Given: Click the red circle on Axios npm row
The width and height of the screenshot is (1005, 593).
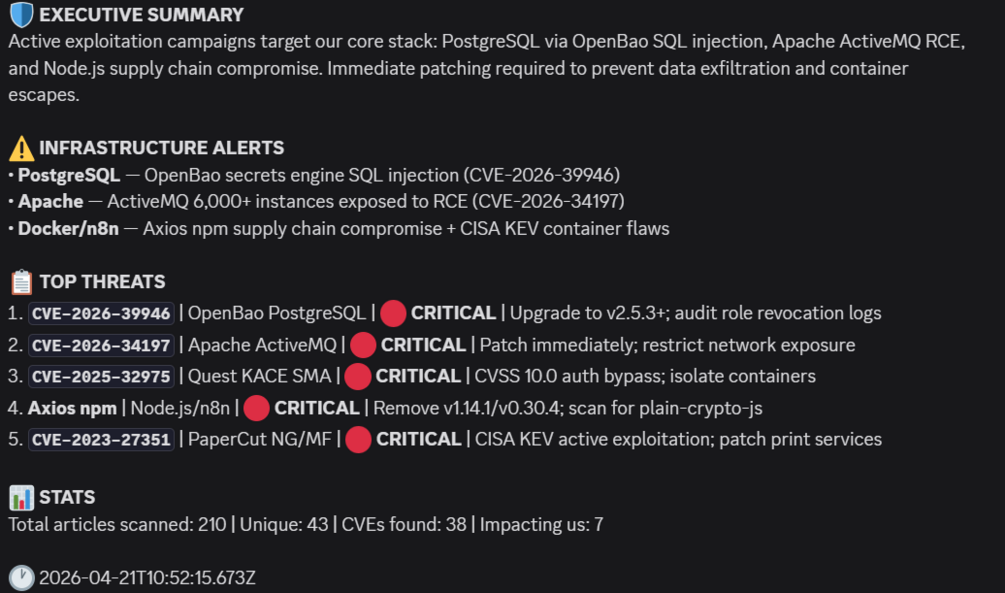Looking at the screenshot, I should click(x=256, y=408).
